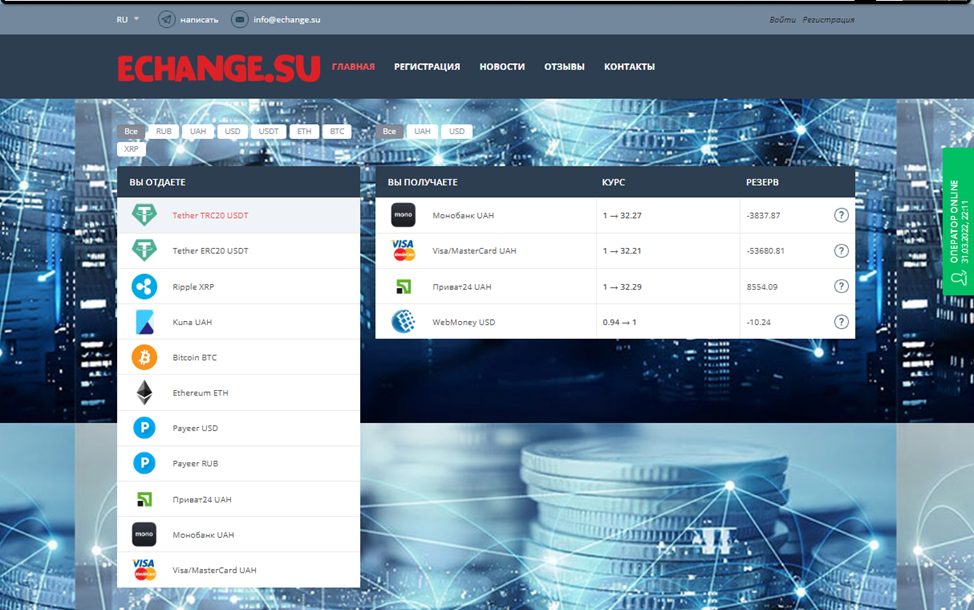Filter give currencies by USDT

268,131
